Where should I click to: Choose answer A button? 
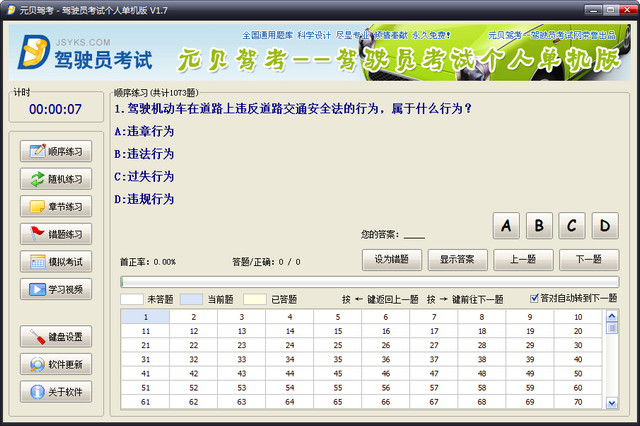(x=507, y=226)
